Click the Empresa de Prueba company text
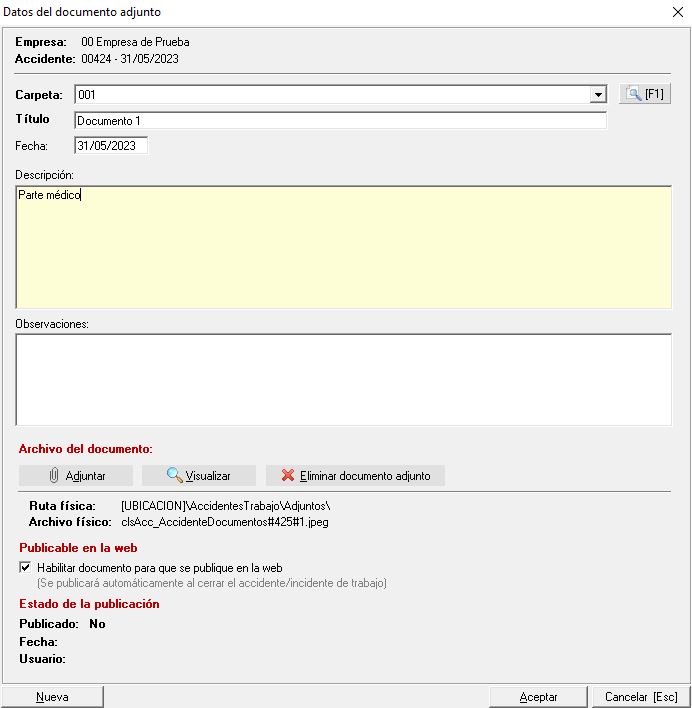692x708 pixels. point(135,42)
